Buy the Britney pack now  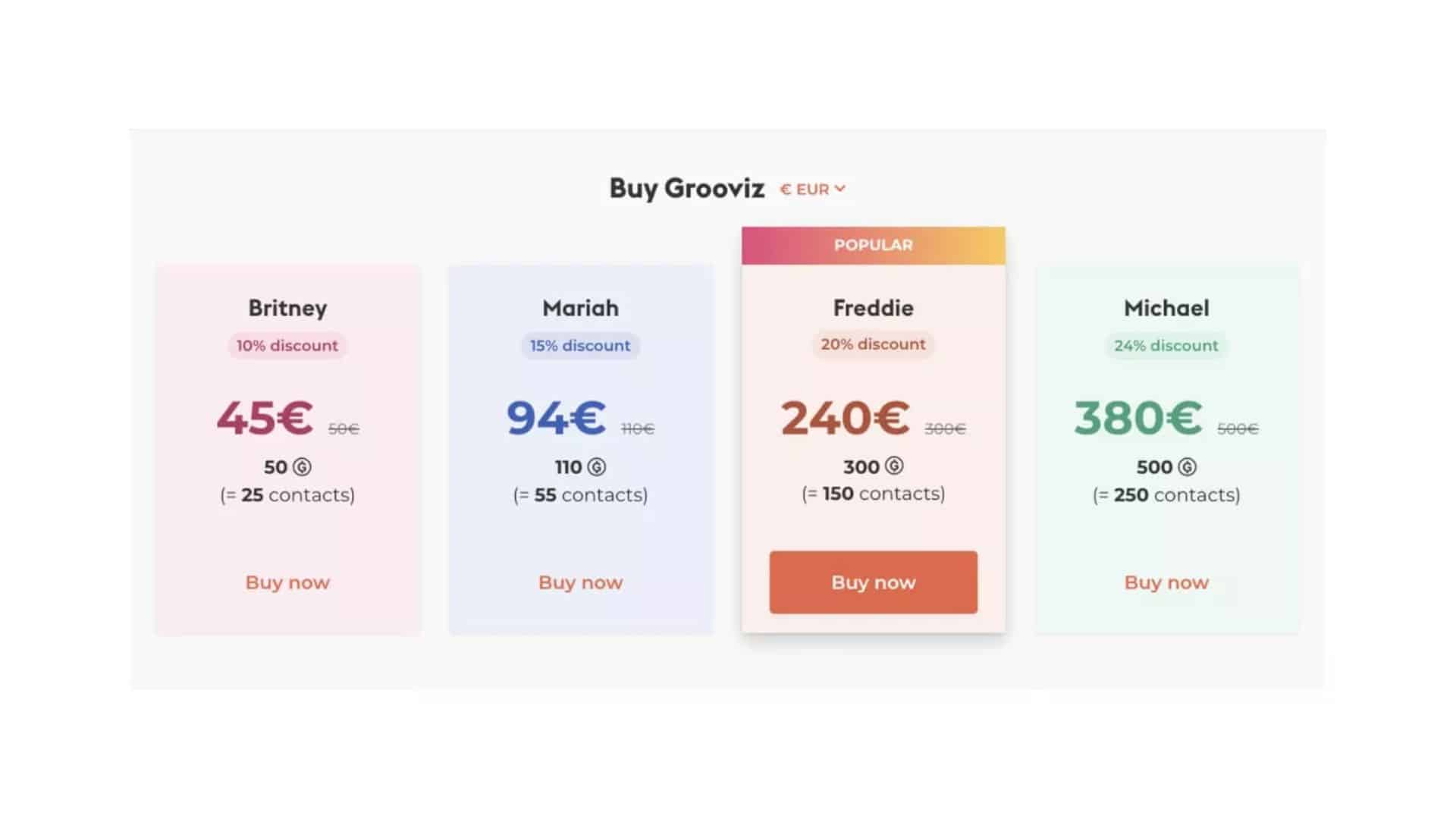tap(287, 582)
